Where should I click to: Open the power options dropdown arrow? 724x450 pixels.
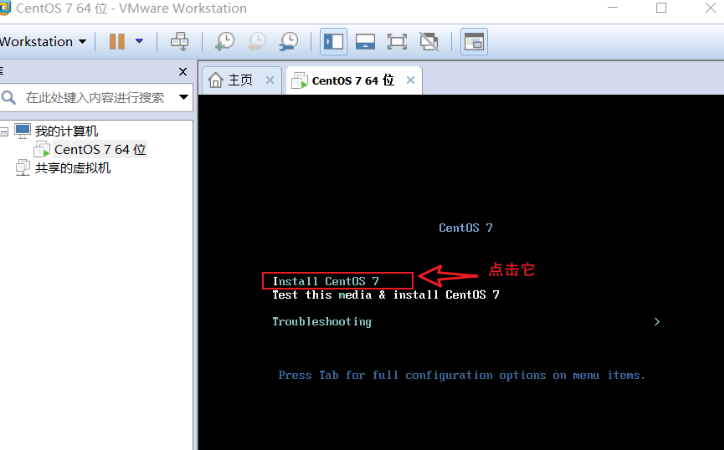[x=139, y=42]
